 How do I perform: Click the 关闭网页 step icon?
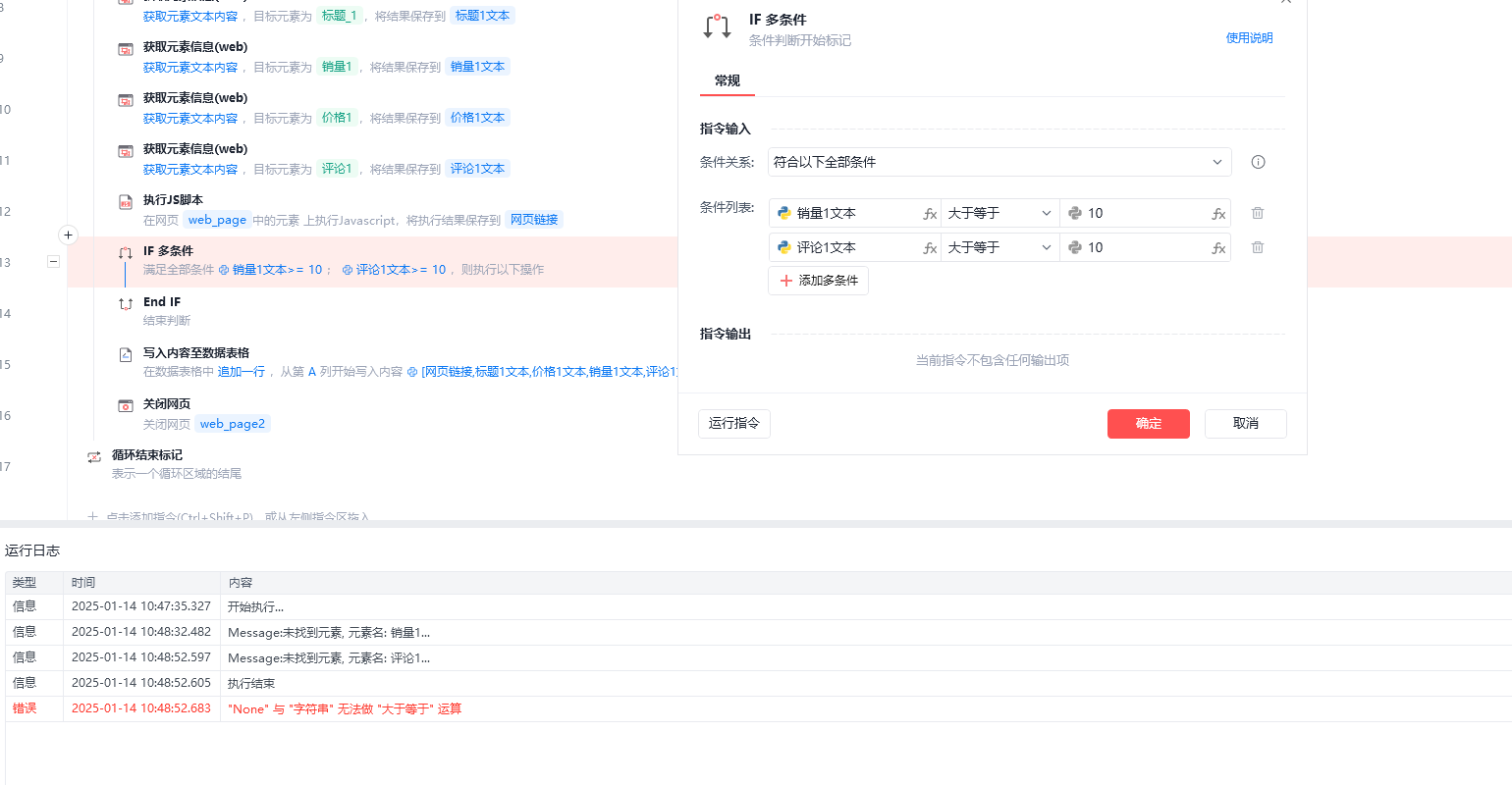click(x=126, y=406)
